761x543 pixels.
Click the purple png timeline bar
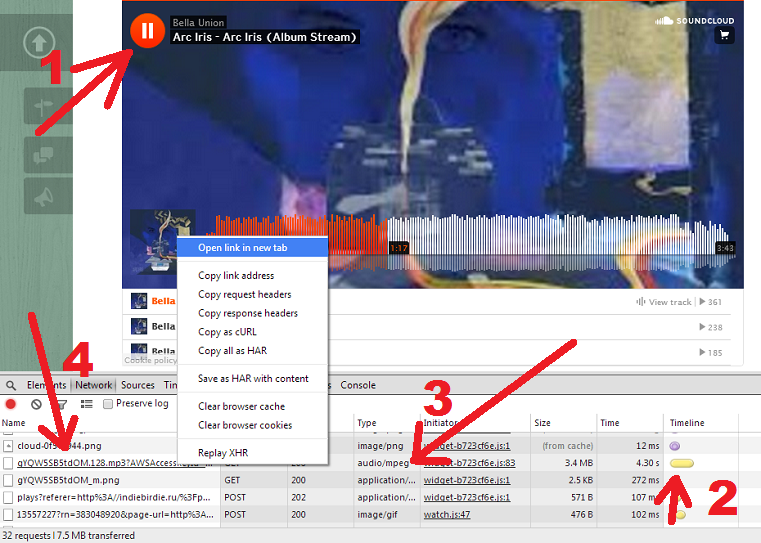click(x=675, y=446)
